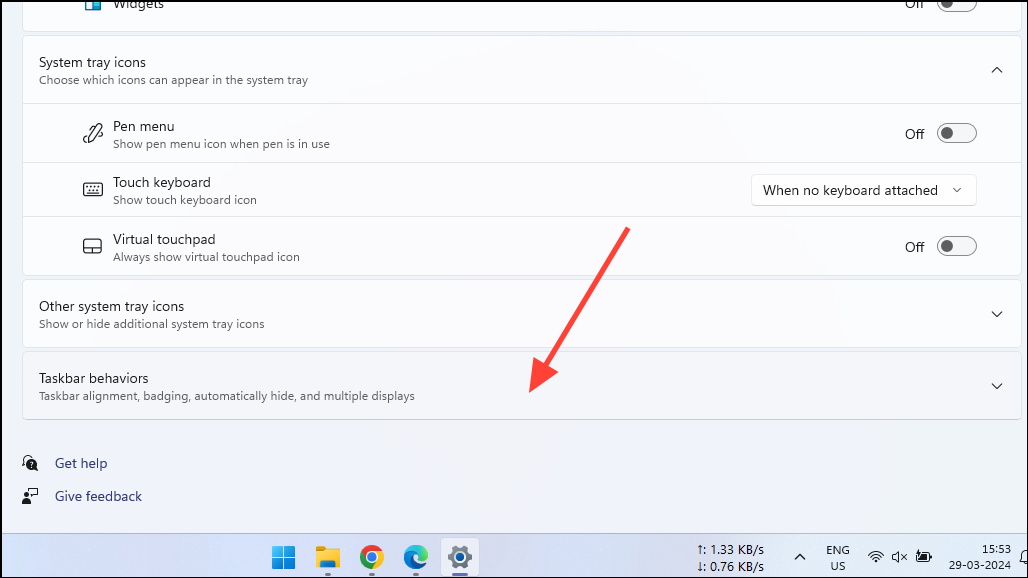This screenshot has height=578, width=1028.
Task: Click the Widgets icon in settings
Action: [x=93, y=5]
